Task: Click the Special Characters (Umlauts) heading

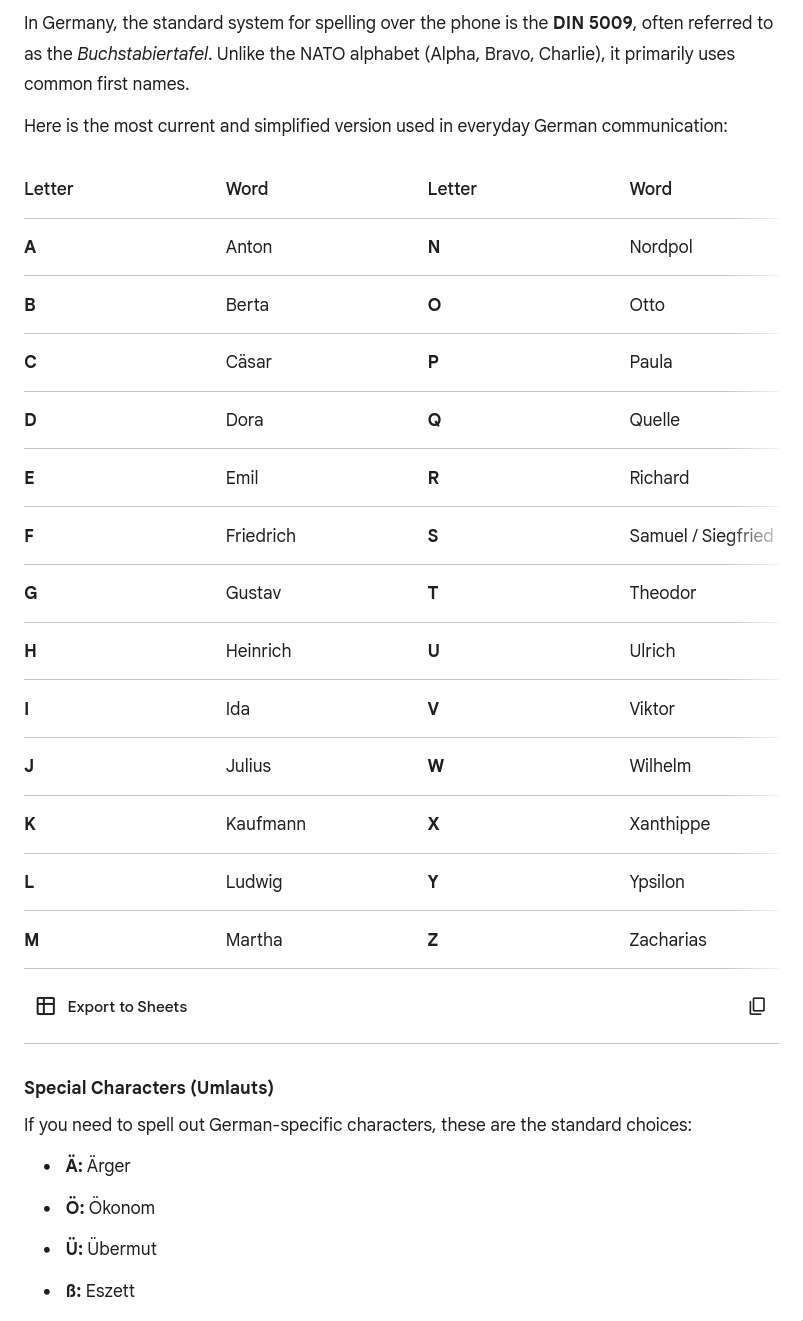Action: pyautogui.click(x=149, y=1087)
